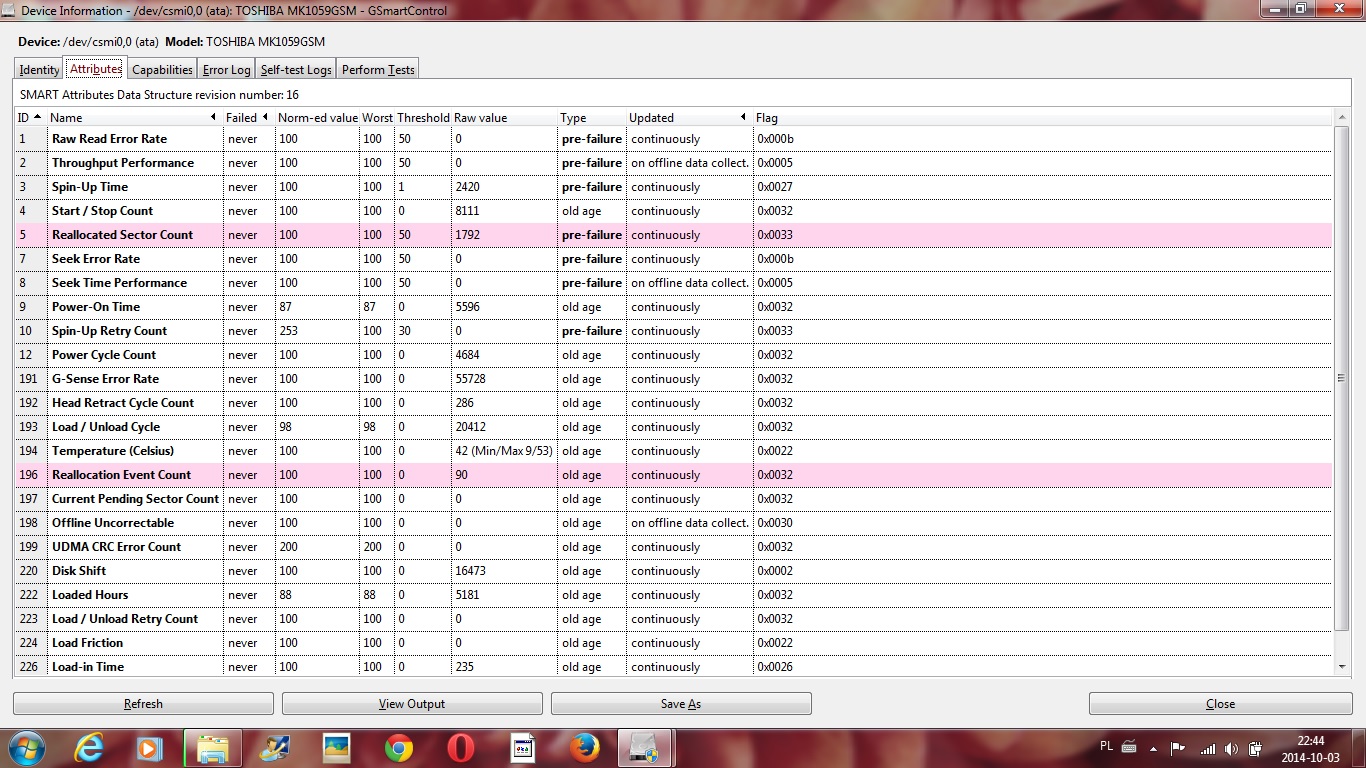Select the Attributes tab
Screen dimensions: 1366x768
tap(96, 69)
